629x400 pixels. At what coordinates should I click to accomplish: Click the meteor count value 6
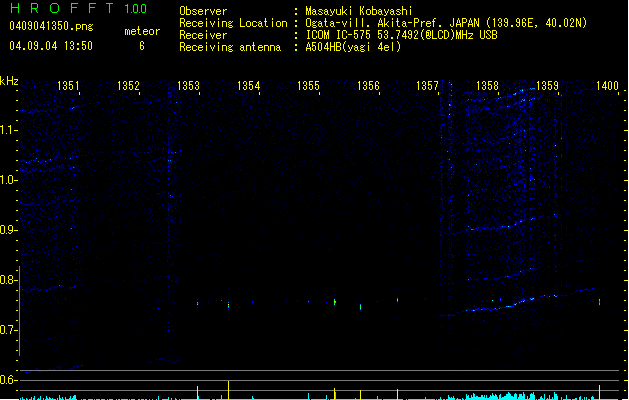click(x=142, y=46)
